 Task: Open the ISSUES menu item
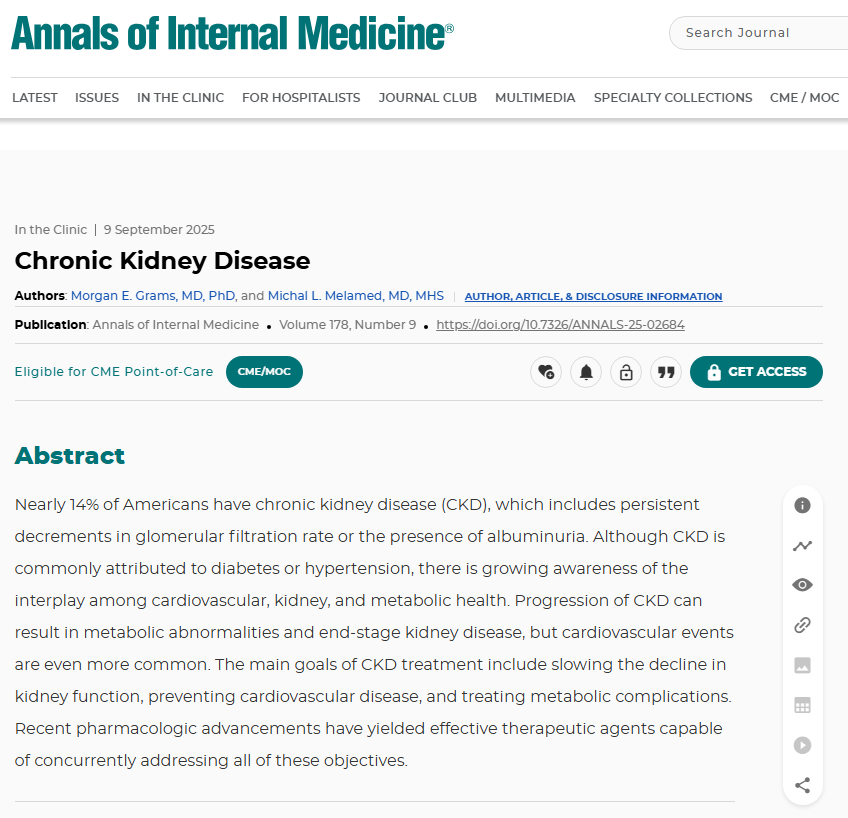(97, 98)
